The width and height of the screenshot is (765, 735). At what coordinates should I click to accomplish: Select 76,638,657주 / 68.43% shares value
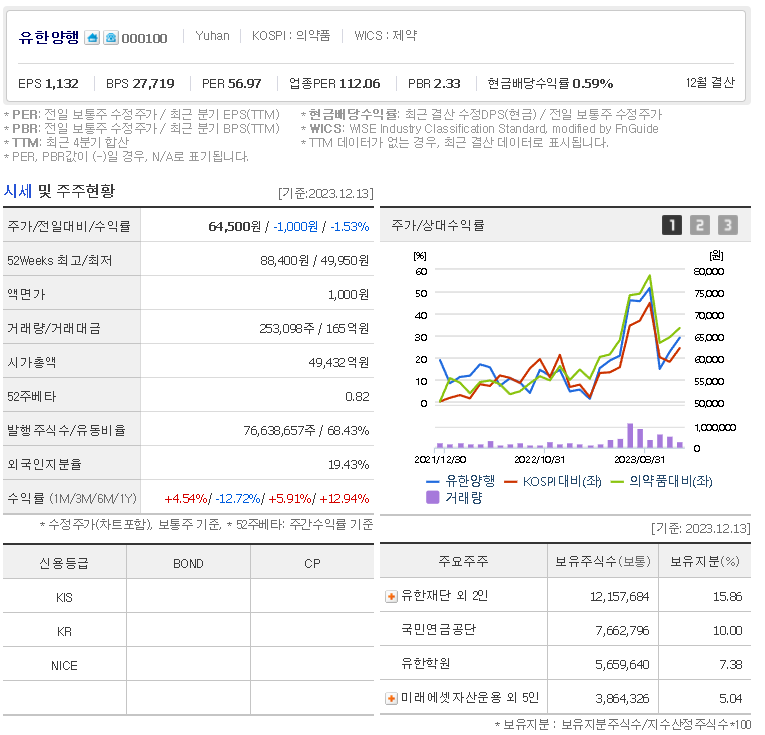(x=306, y=431)
